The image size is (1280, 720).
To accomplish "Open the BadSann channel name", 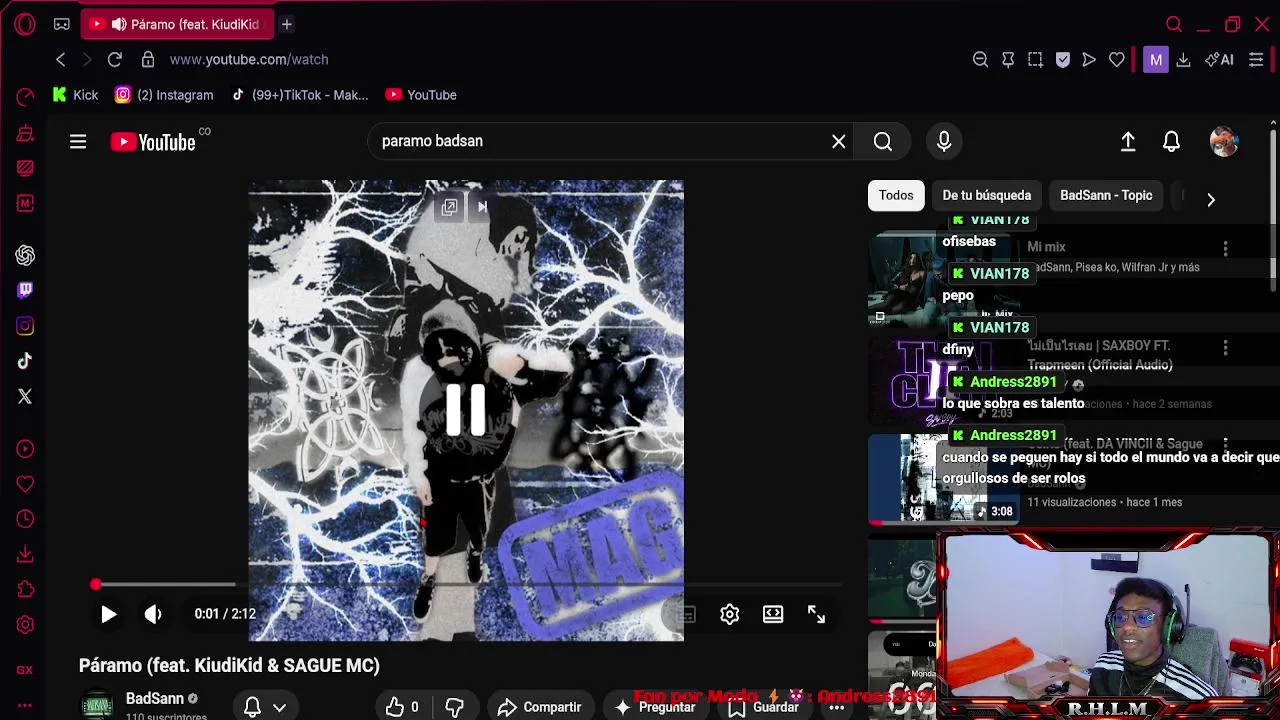I will coord(155,698).
